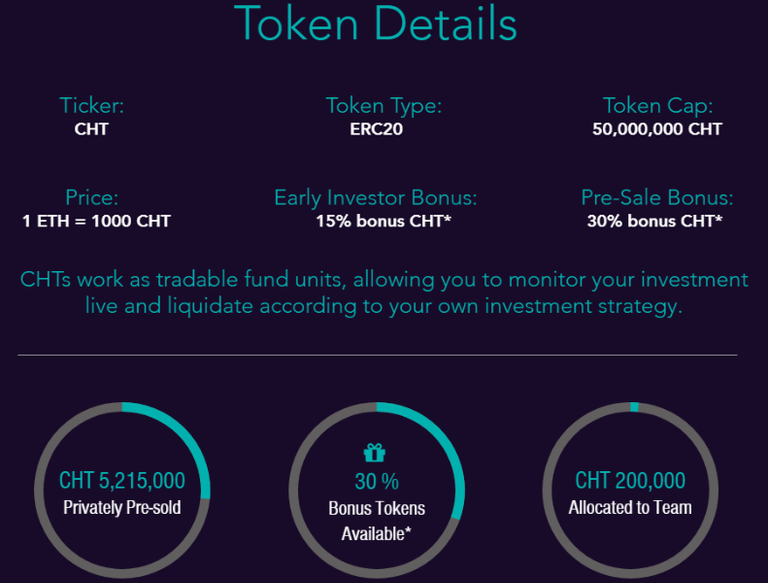Click the CHT ticker value

(x=91, y=129)
